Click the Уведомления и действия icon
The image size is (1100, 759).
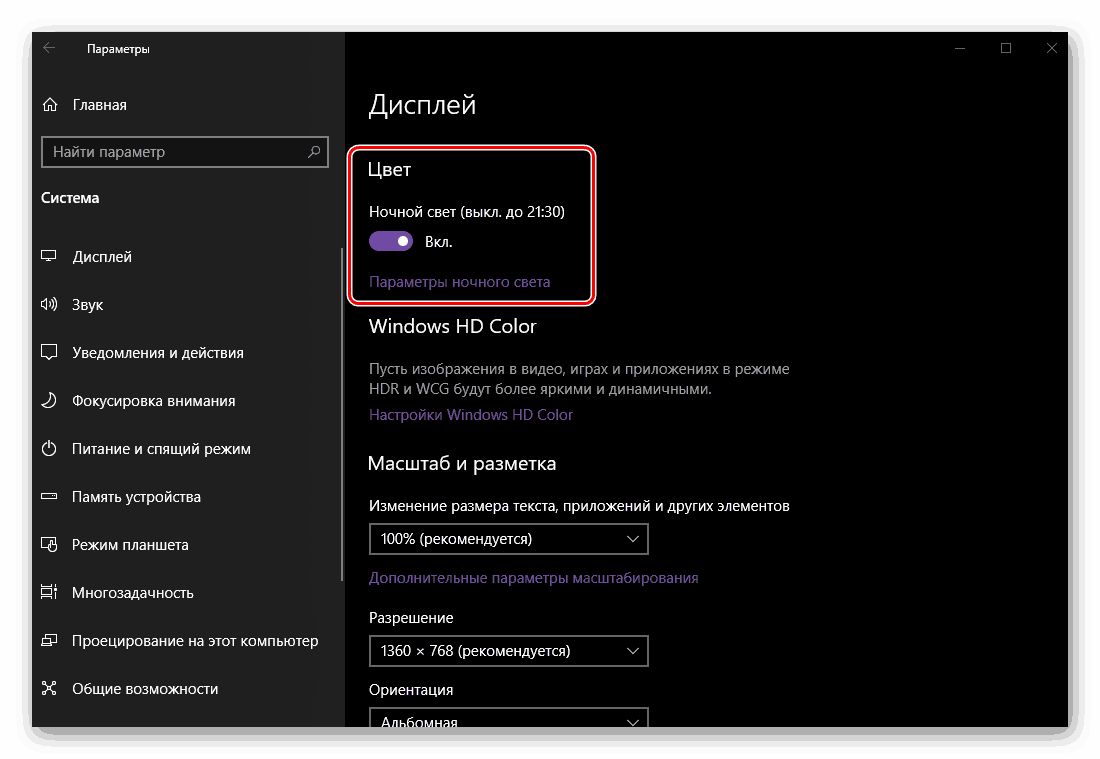[x=49, y=353]
